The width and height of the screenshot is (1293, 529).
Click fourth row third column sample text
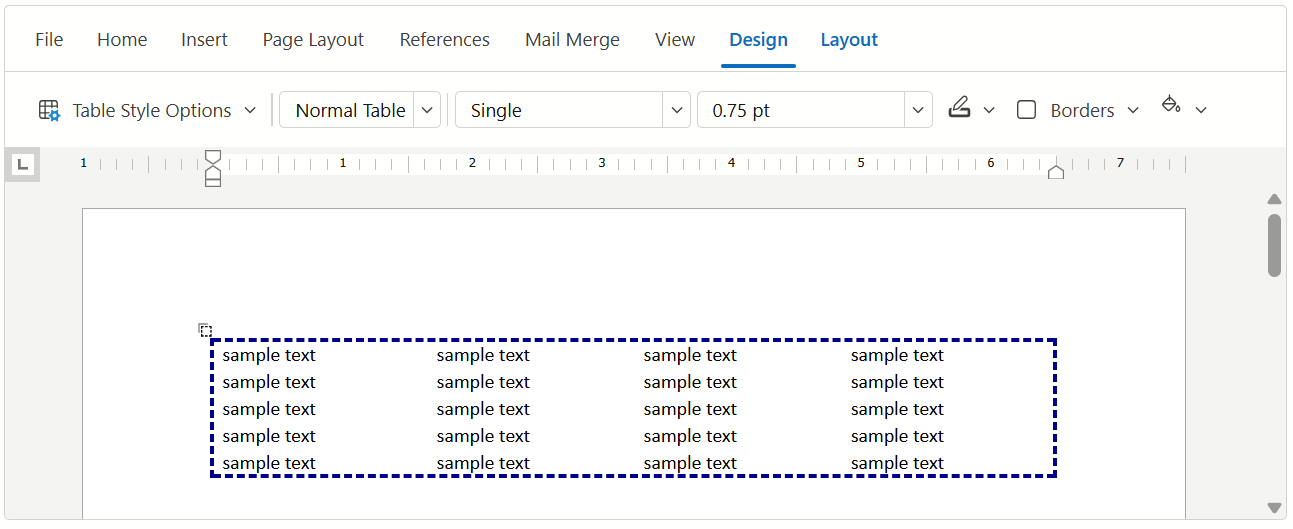[x=690, y=436]
